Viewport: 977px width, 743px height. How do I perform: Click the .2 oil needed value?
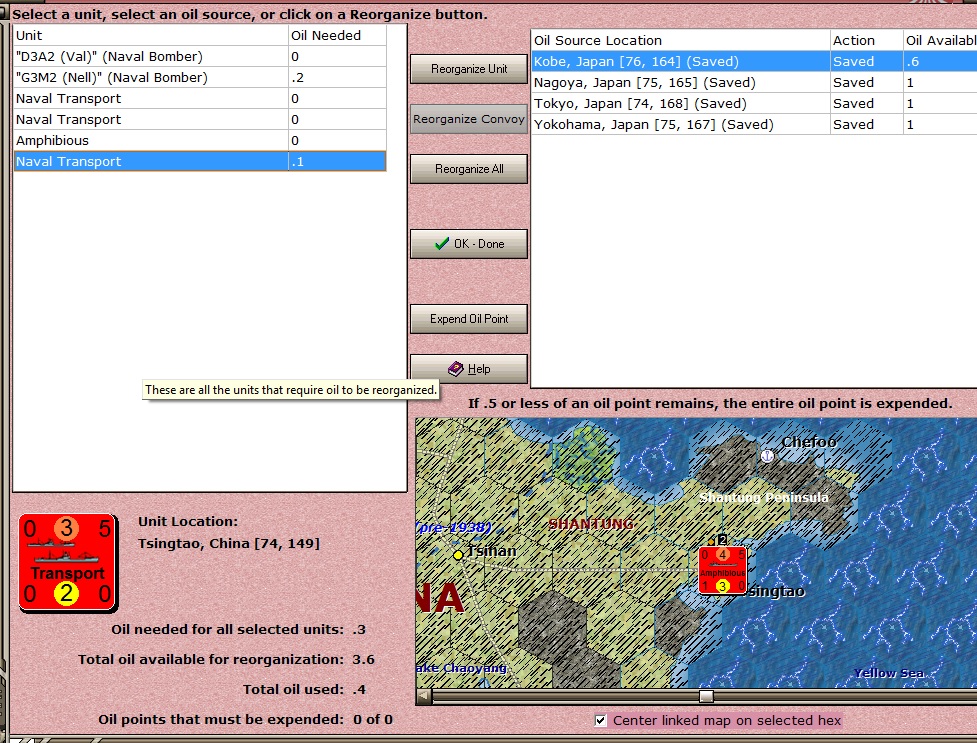pyautogui.click(x=297, y=78)
